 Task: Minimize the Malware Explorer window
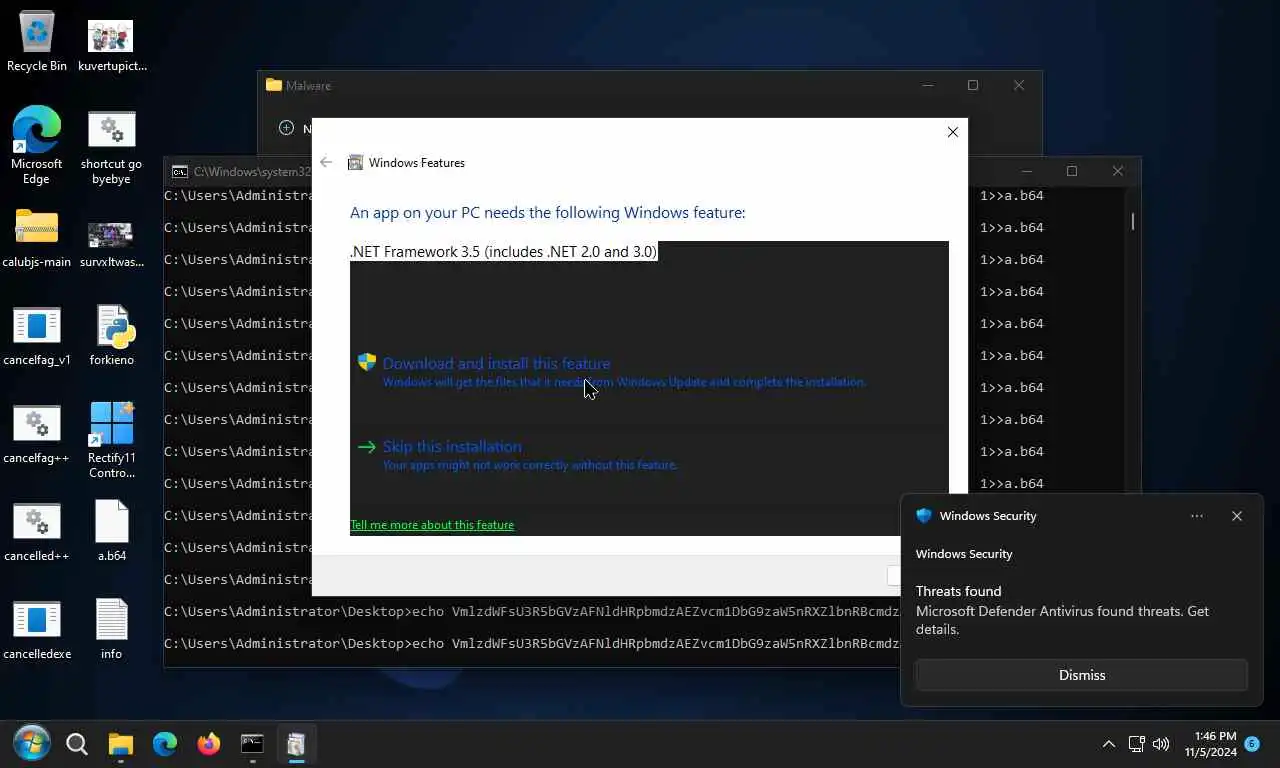tap(927, 86)
